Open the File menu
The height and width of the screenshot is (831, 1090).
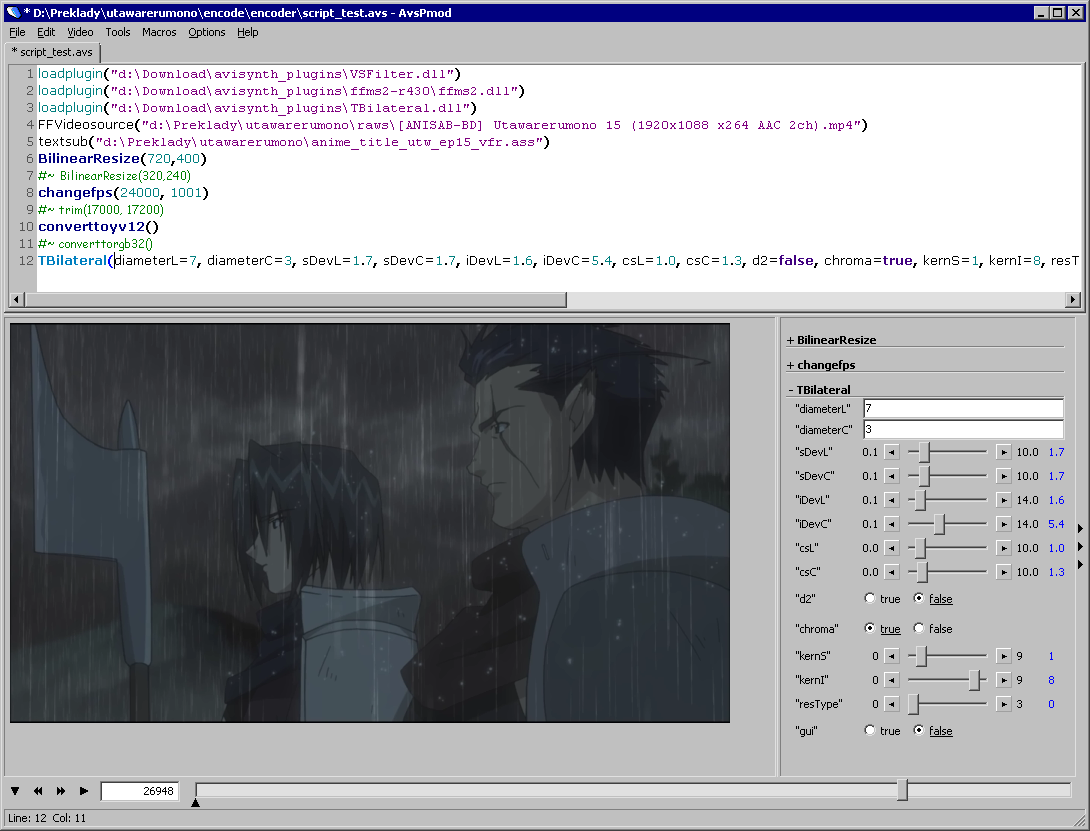pyautogui.click(x=17, y=32)
